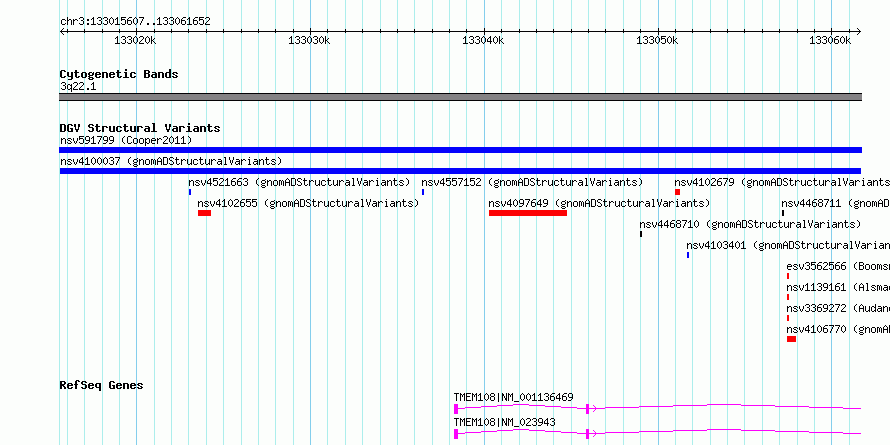Click the nsv591799 (Cooper2011) variant label
Viewport: 890px width, 445px height.
coord(126,140)
